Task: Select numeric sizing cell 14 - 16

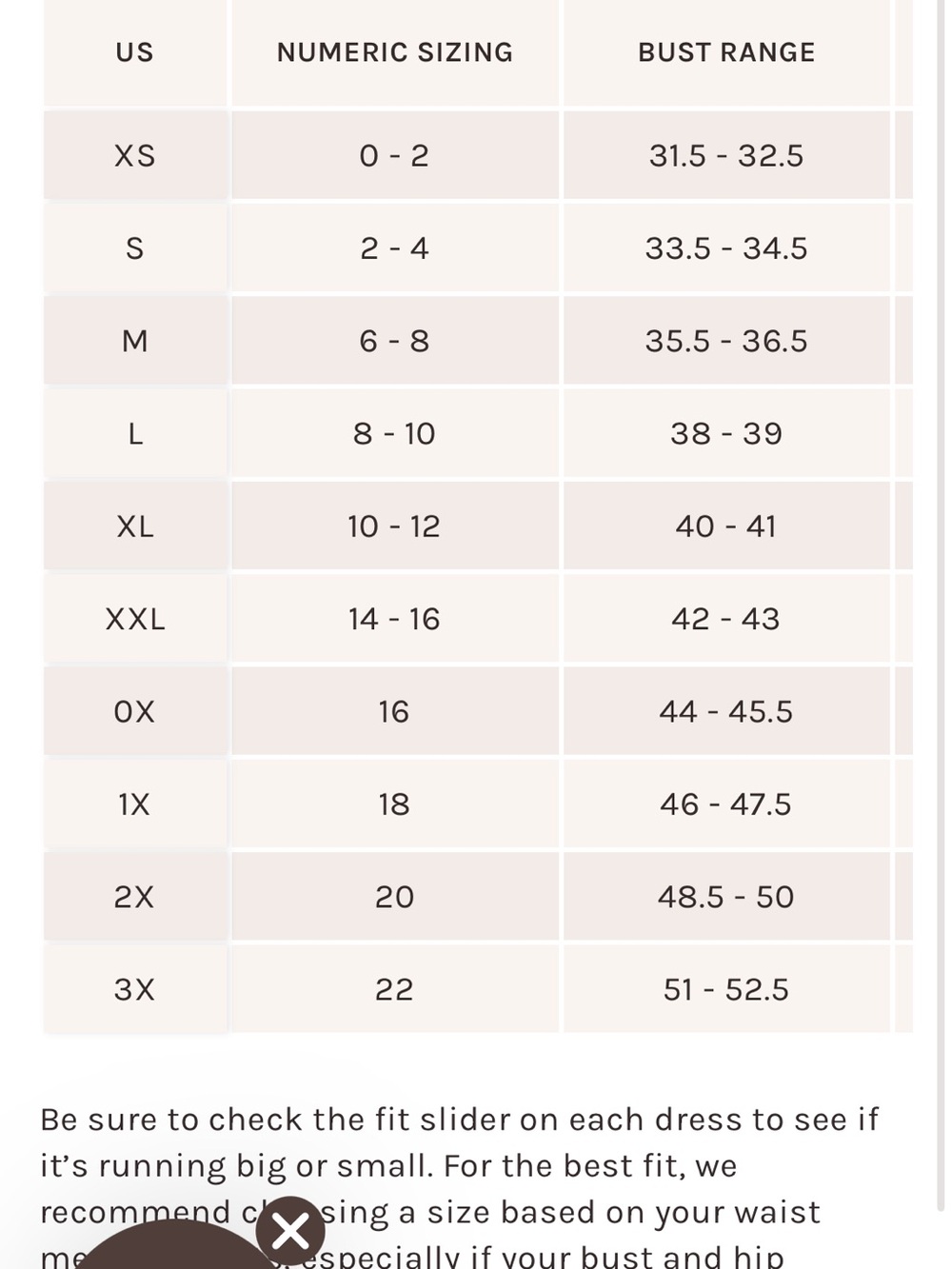Action: tap(395, 619)
